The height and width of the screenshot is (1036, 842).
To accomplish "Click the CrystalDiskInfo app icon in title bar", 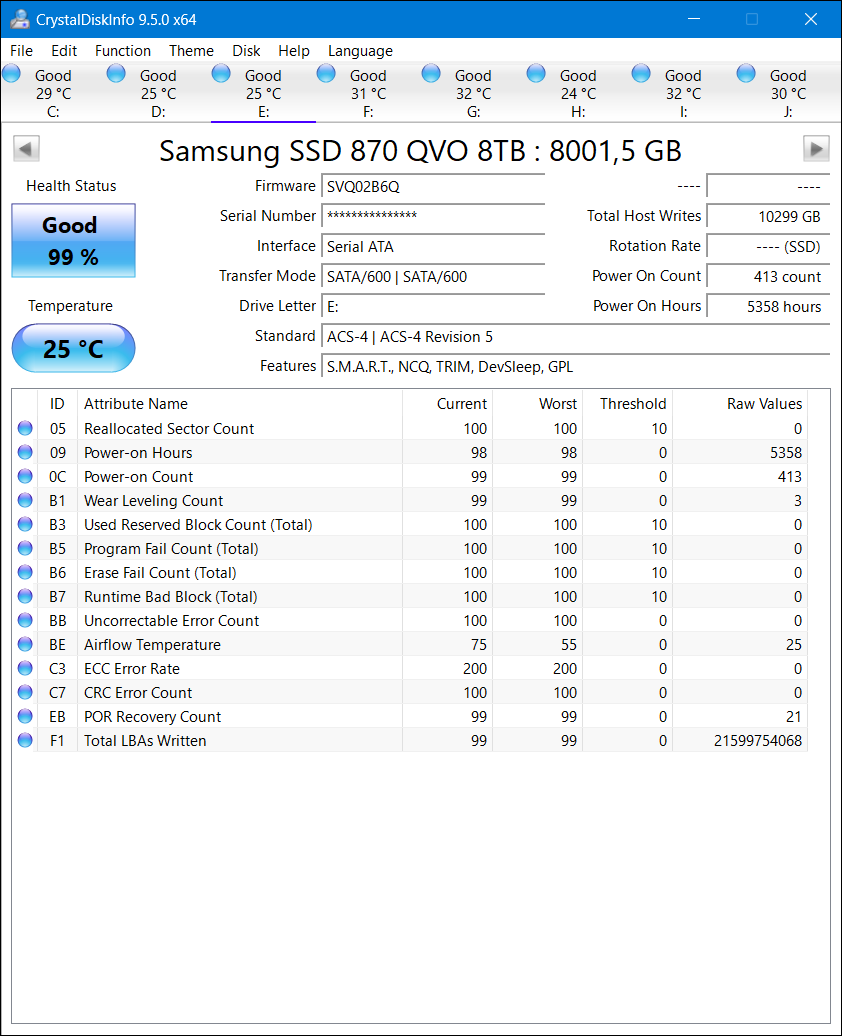I will 20,19.
